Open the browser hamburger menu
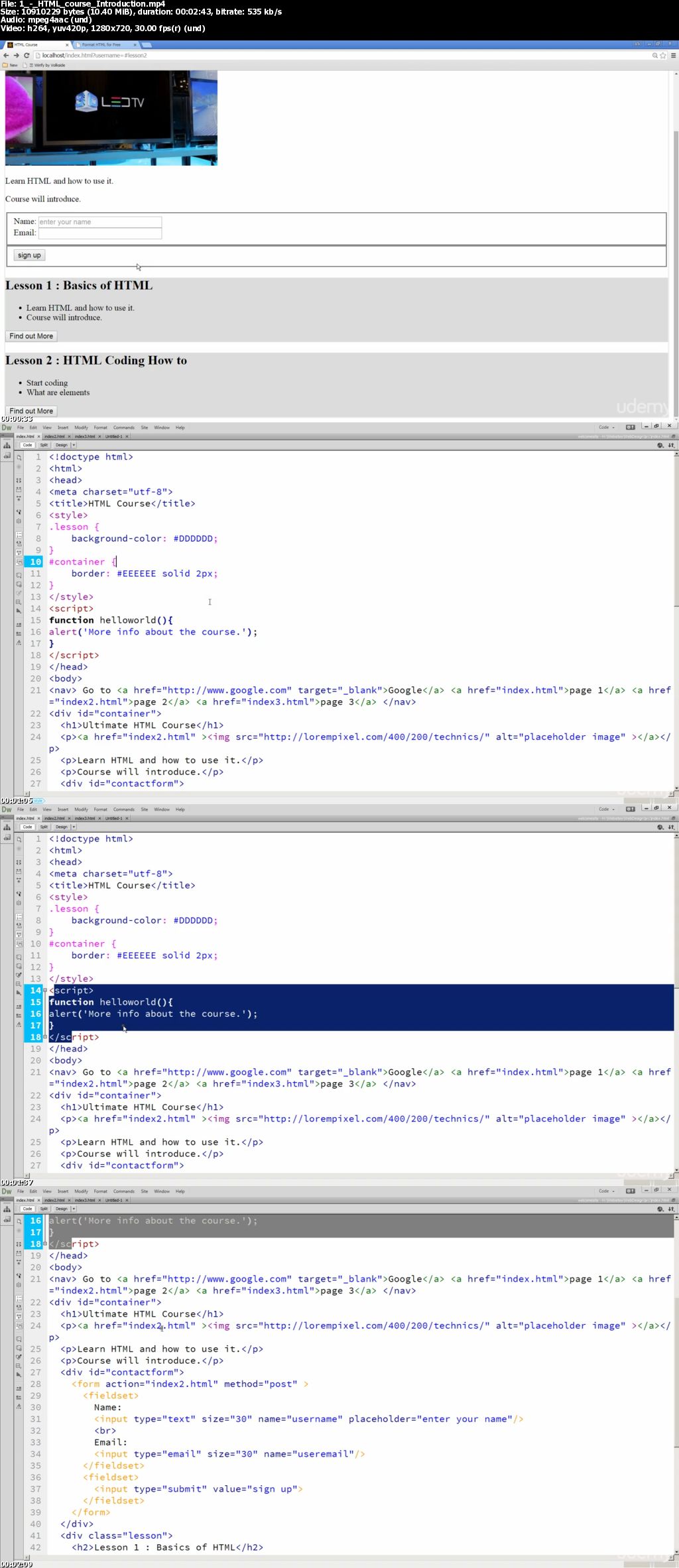 tap(673, 55)
